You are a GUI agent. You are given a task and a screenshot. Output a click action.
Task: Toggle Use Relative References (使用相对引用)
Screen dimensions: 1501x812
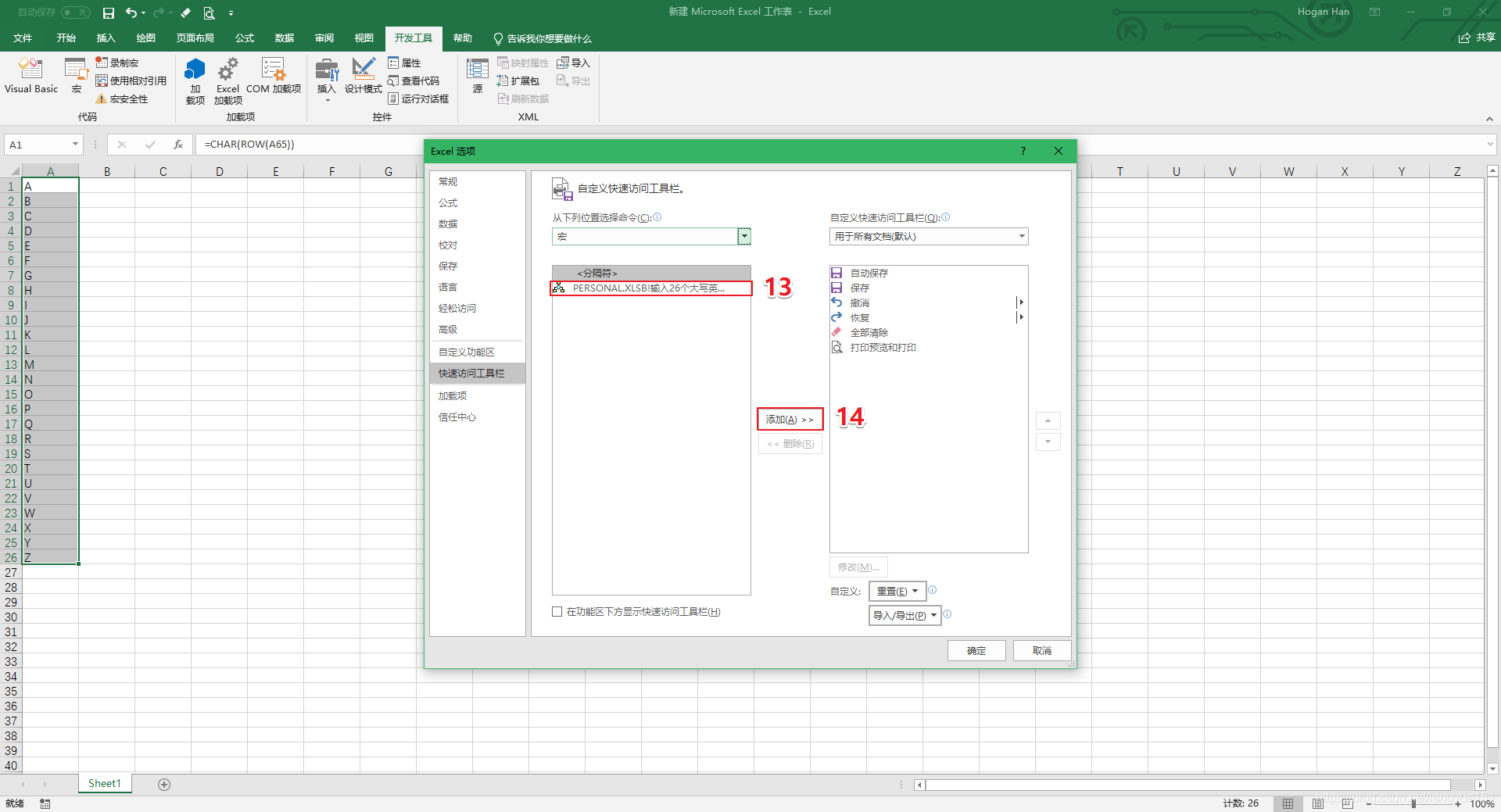coord(131,80)
